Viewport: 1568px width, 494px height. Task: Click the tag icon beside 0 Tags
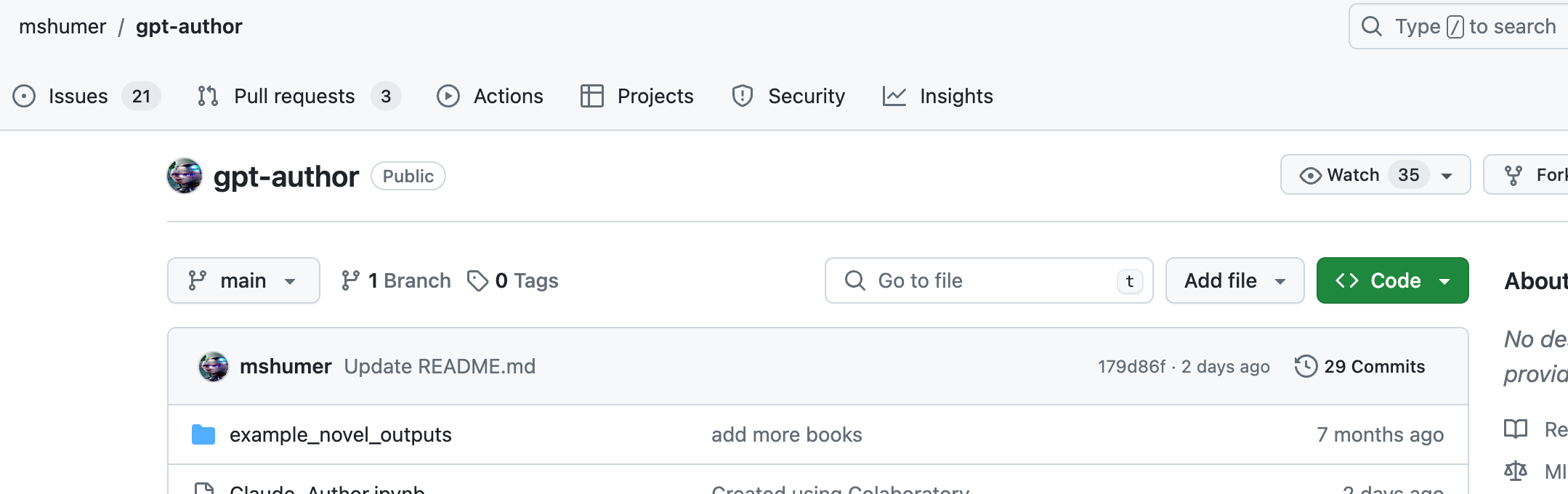click(x=477, y=280)
